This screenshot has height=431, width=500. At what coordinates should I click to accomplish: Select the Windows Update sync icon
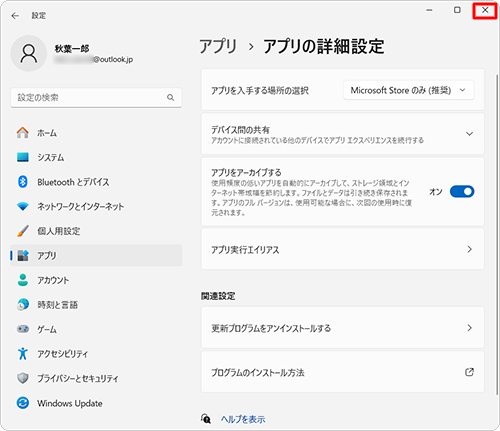[23, 403]
